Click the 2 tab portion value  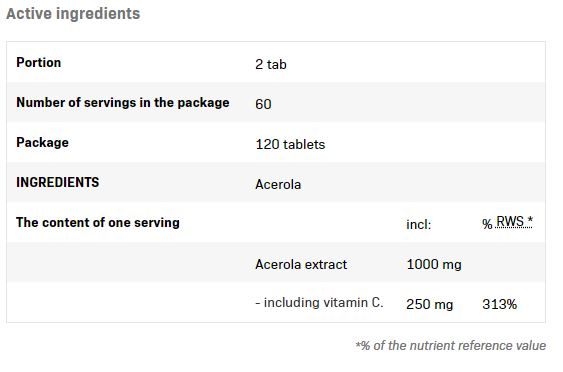pyautogui.click(x=271, y=65)
